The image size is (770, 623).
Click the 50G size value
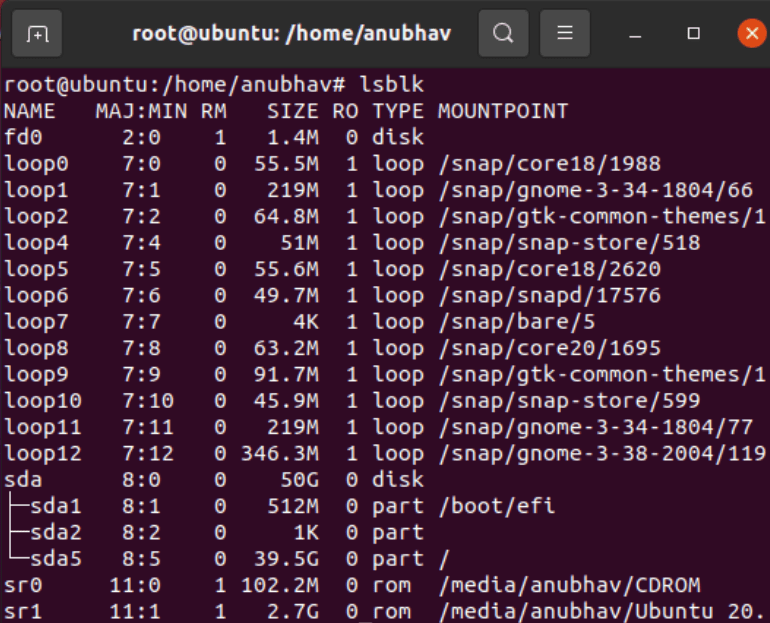[x=300, y=480]
